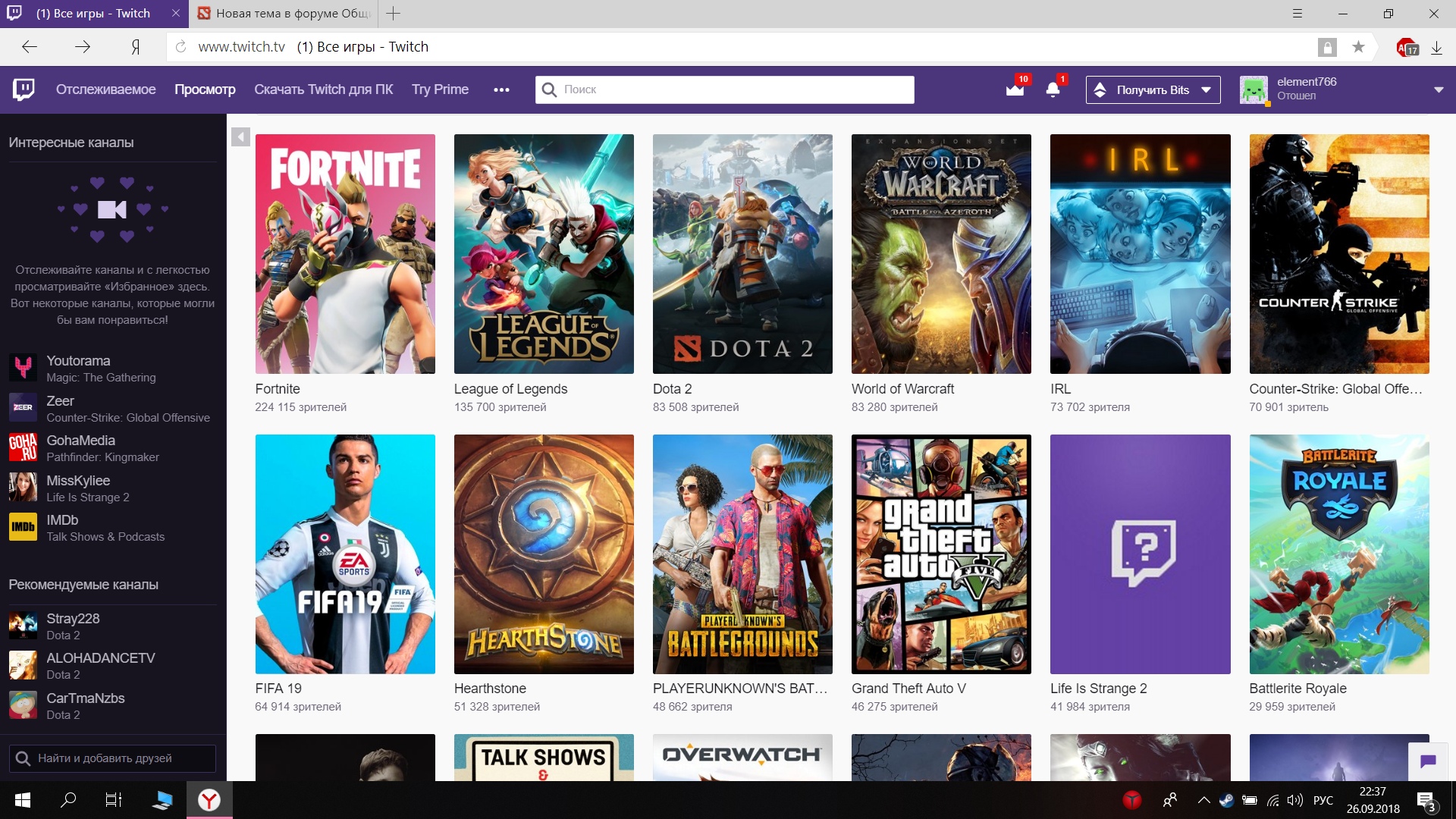Switch to the Отслеживаемое tab

[x=106, y=89]
